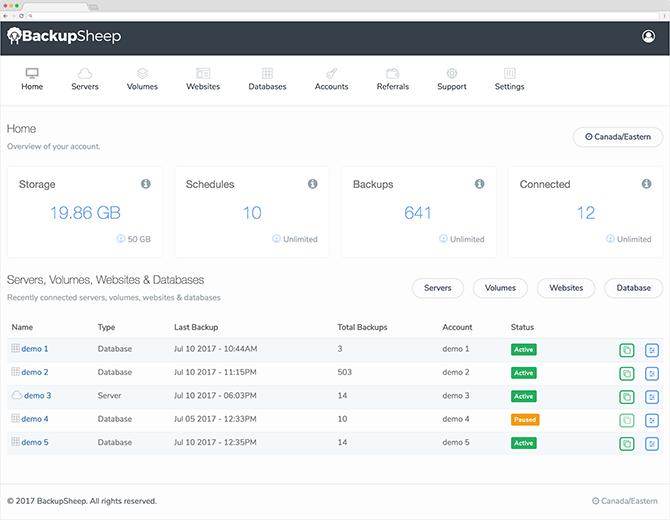Click the Paused status badge for demo 4

tap(525, 420)
